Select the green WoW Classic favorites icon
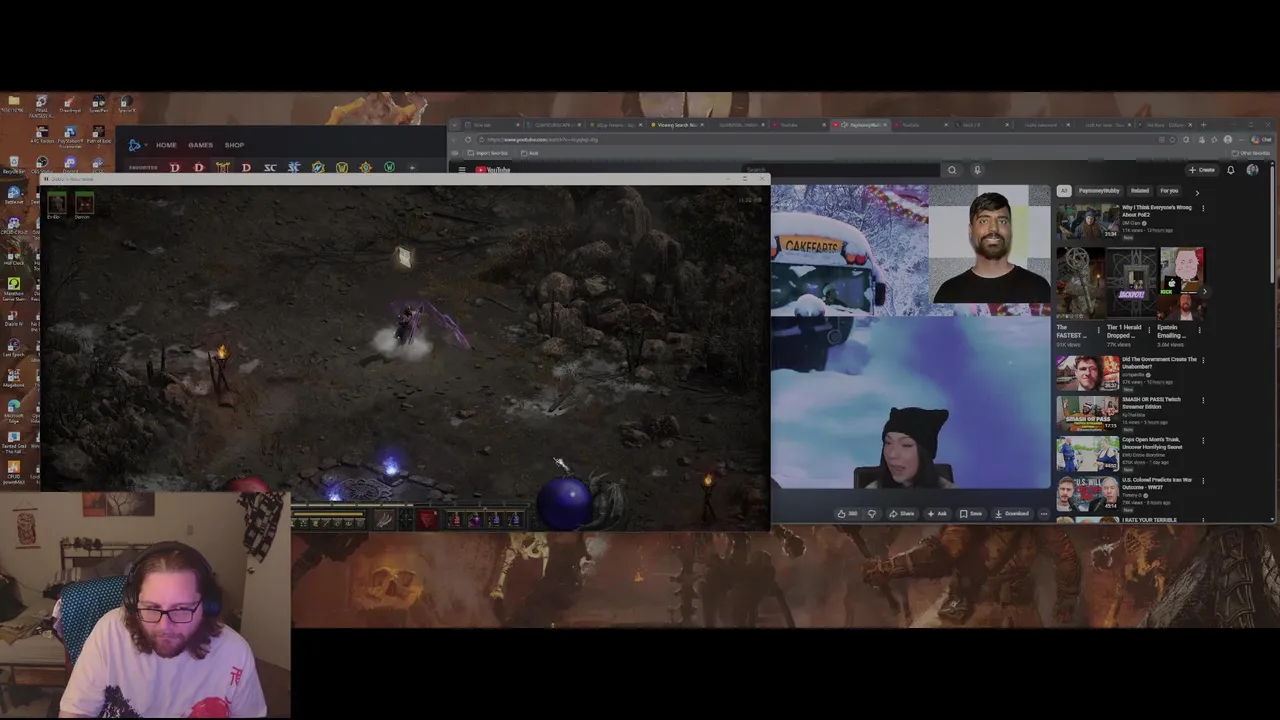The image size is (1280, 720). (390, 167)
